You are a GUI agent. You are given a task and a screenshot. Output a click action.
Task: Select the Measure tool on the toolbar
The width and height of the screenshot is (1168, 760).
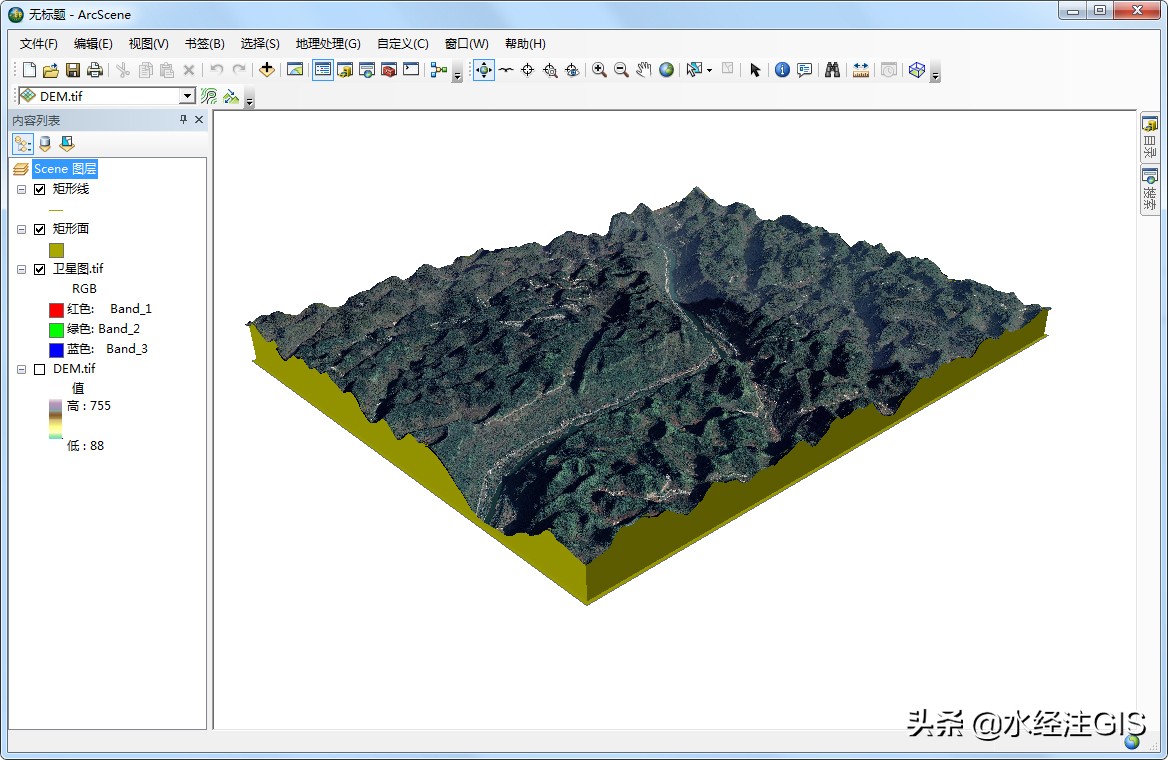point(861,70)
